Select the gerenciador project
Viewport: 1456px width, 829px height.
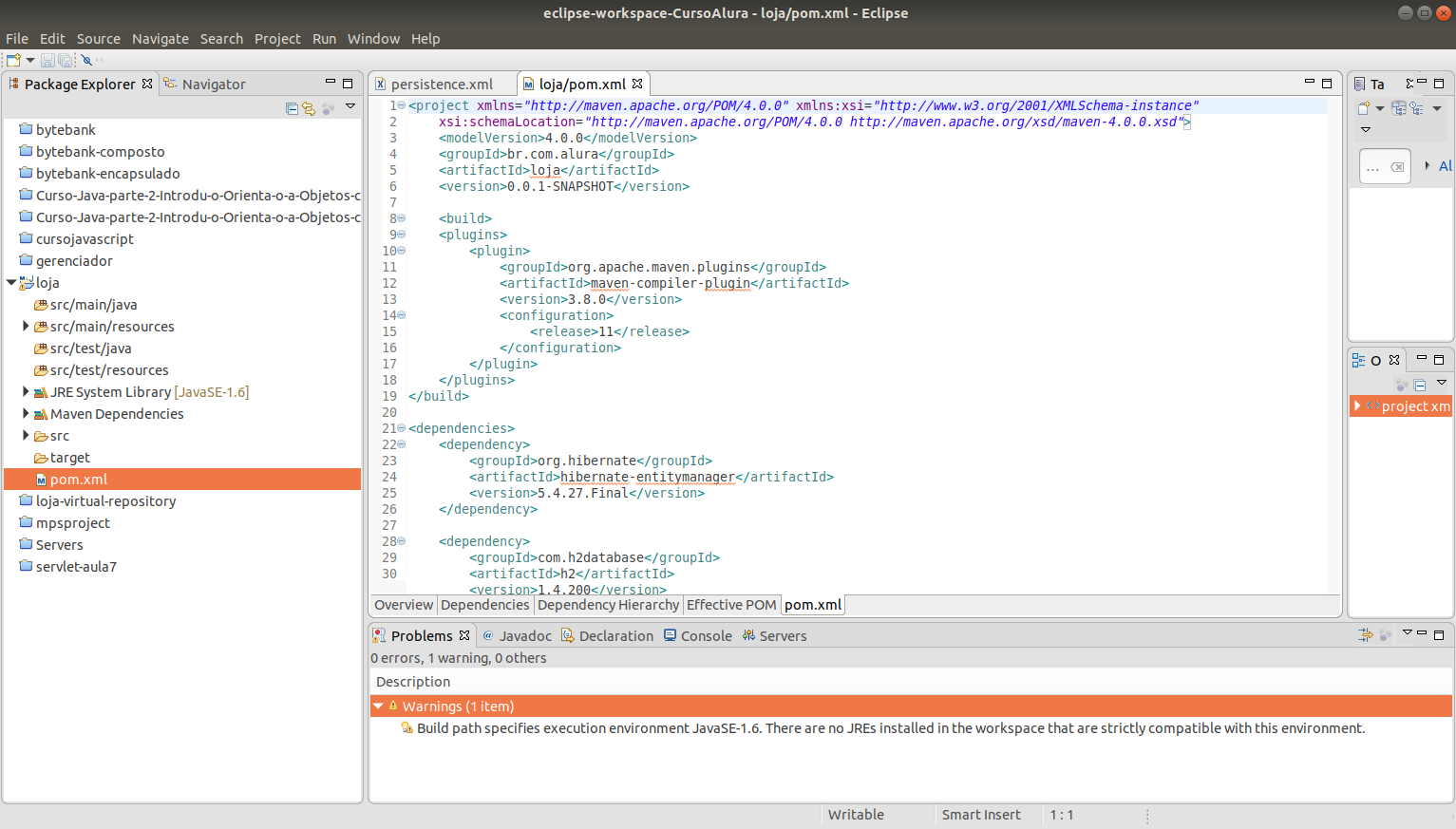point(66,260)
